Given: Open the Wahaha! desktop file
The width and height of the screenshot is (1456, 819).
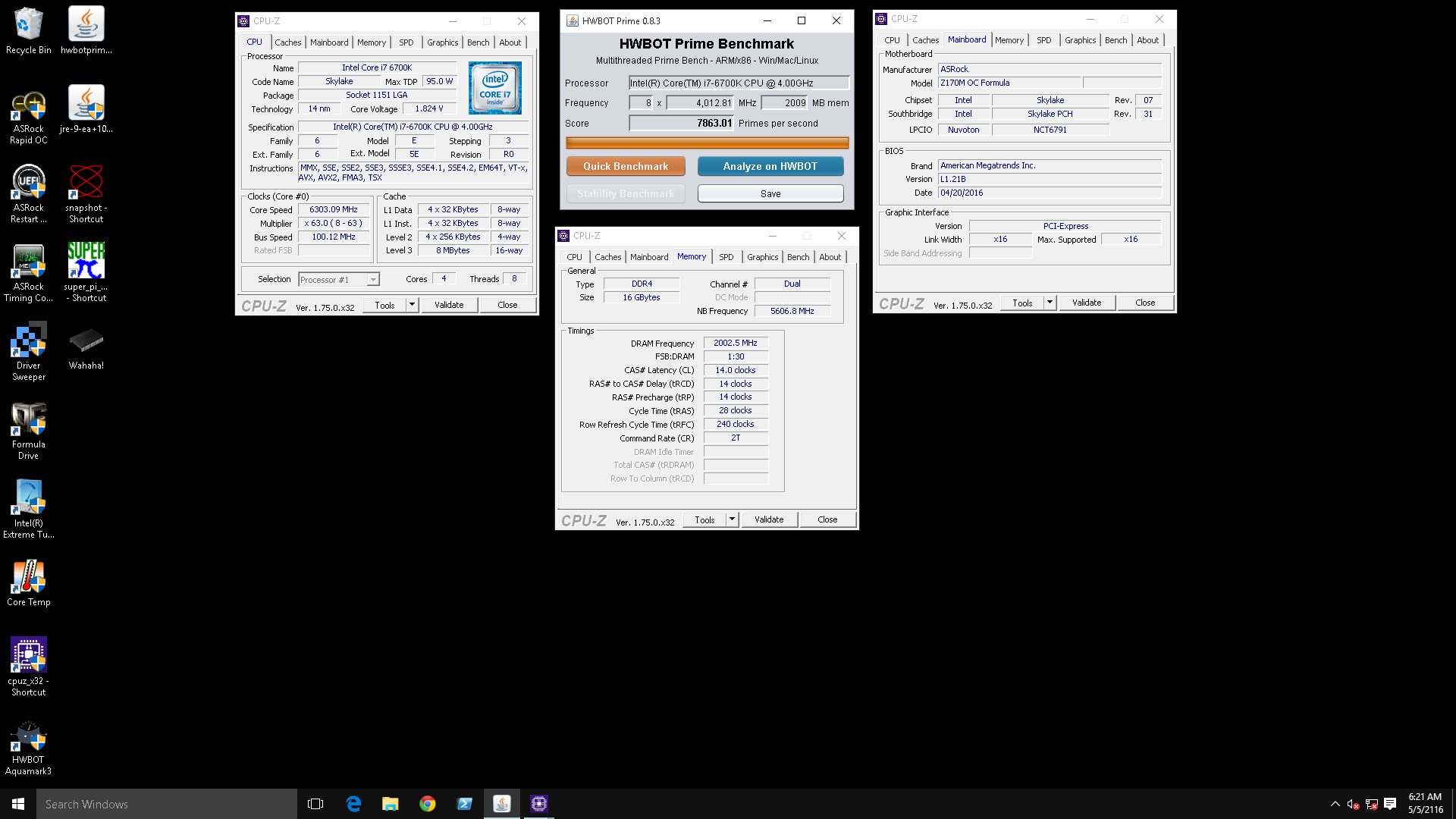Looking at the screenshot, I should [86, 348].
